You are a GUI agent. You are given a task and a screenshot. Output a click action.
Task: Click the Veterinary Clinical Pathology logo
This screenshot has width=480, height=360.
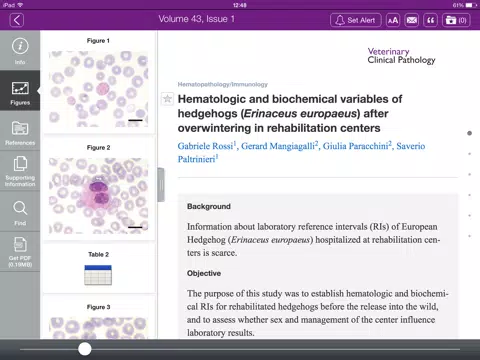tap(401, 56)
